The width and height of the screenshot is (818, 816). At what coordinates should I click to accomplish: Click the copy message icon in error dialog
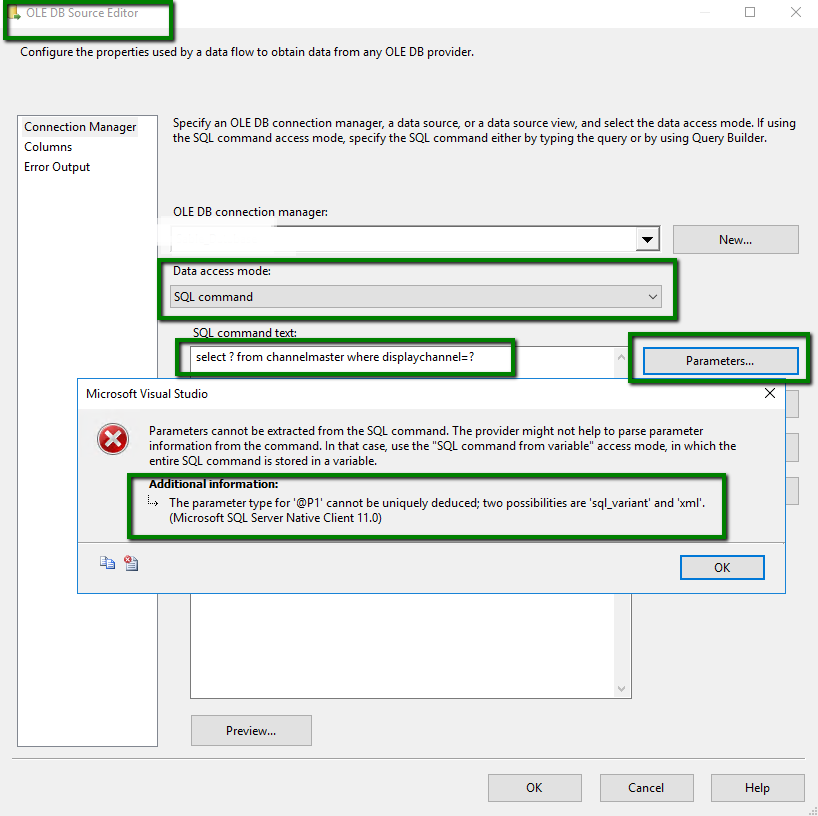coord(107,563)
